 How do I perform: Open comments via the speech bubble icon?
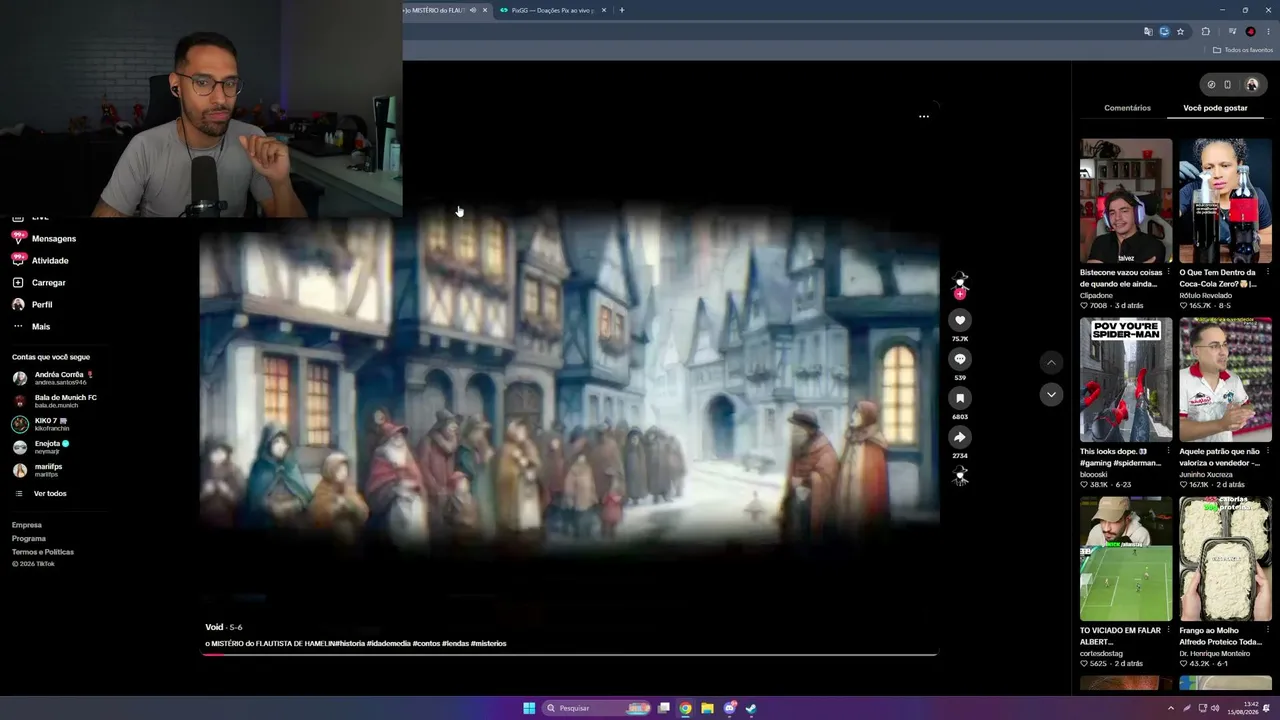tap(960, 359)
